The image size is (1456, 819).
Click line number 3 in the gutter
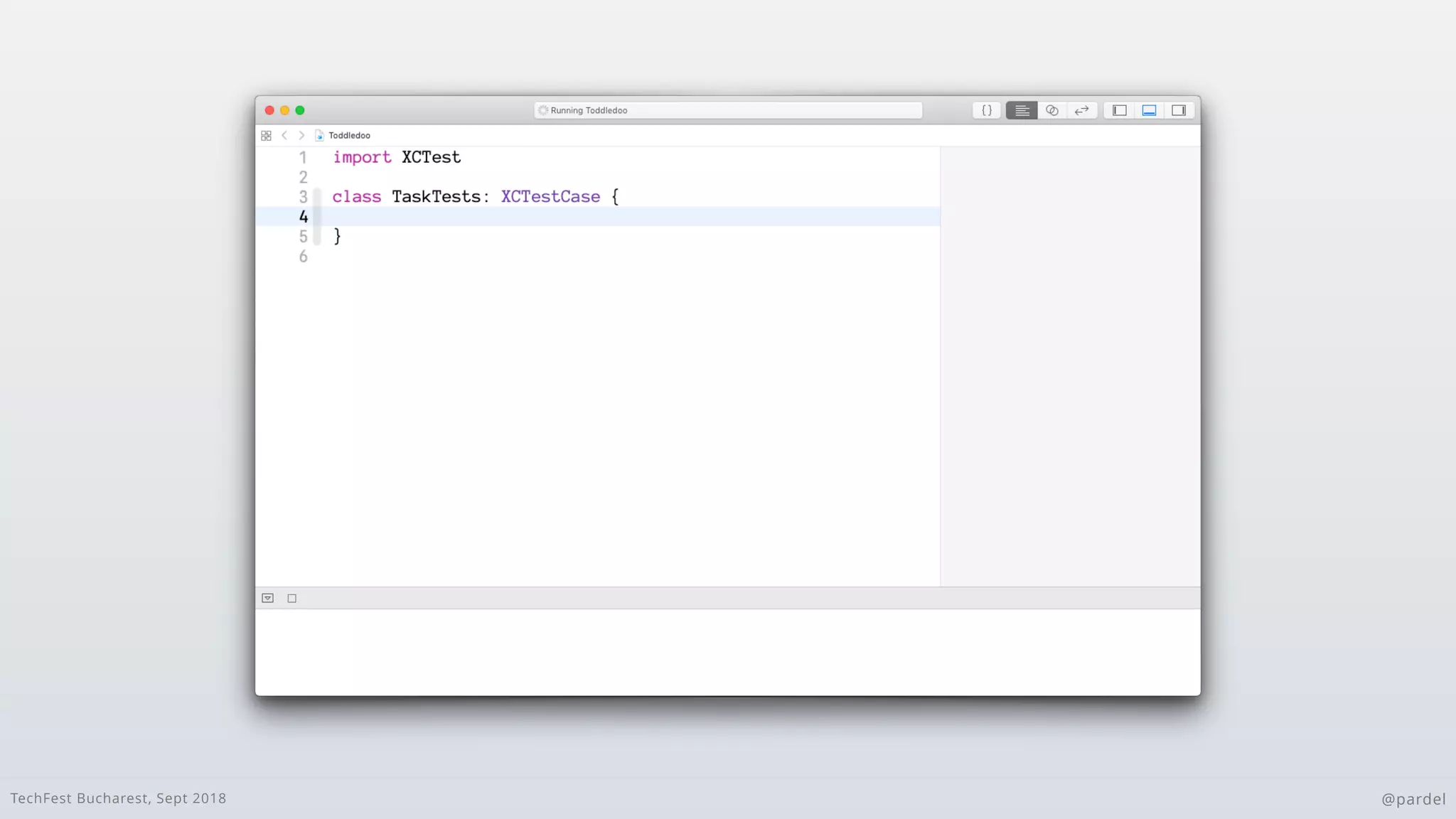tap(303, 197)
